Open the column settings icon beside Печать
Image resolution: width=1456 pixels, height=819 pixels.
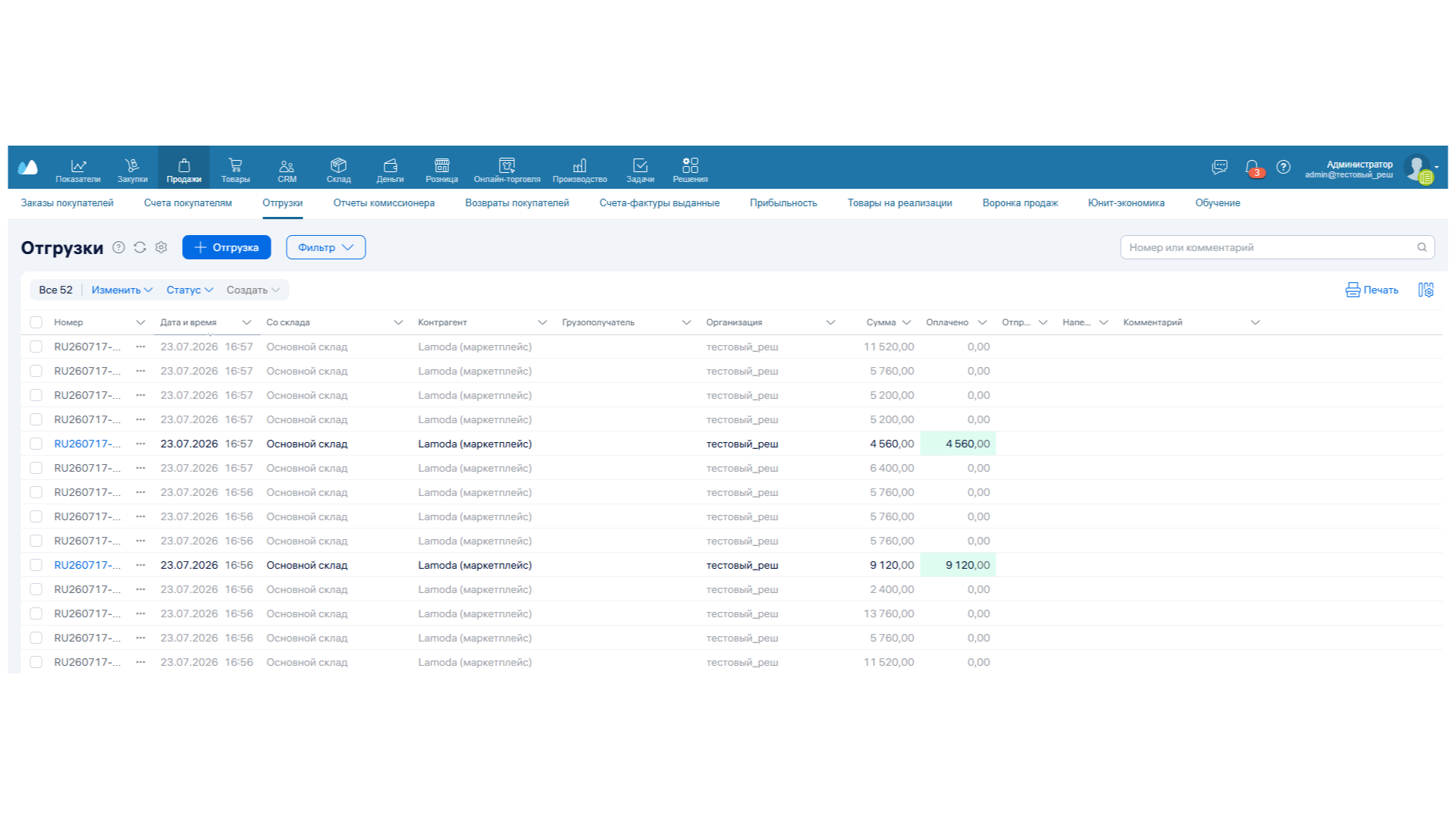(x=1426, y=290)
